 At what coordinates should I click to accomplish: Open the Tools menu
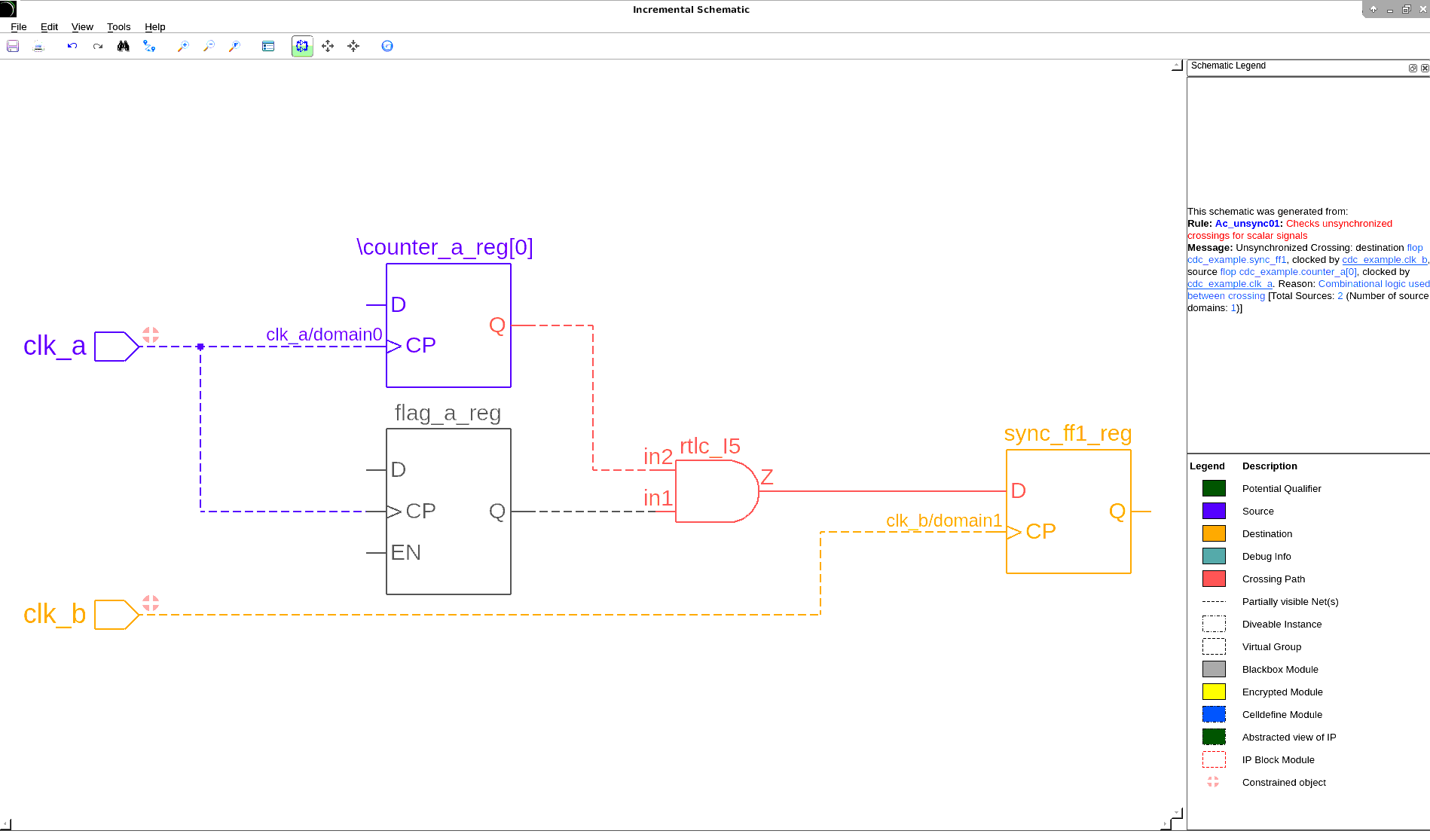pyautogui.click(x=118, y=26)
